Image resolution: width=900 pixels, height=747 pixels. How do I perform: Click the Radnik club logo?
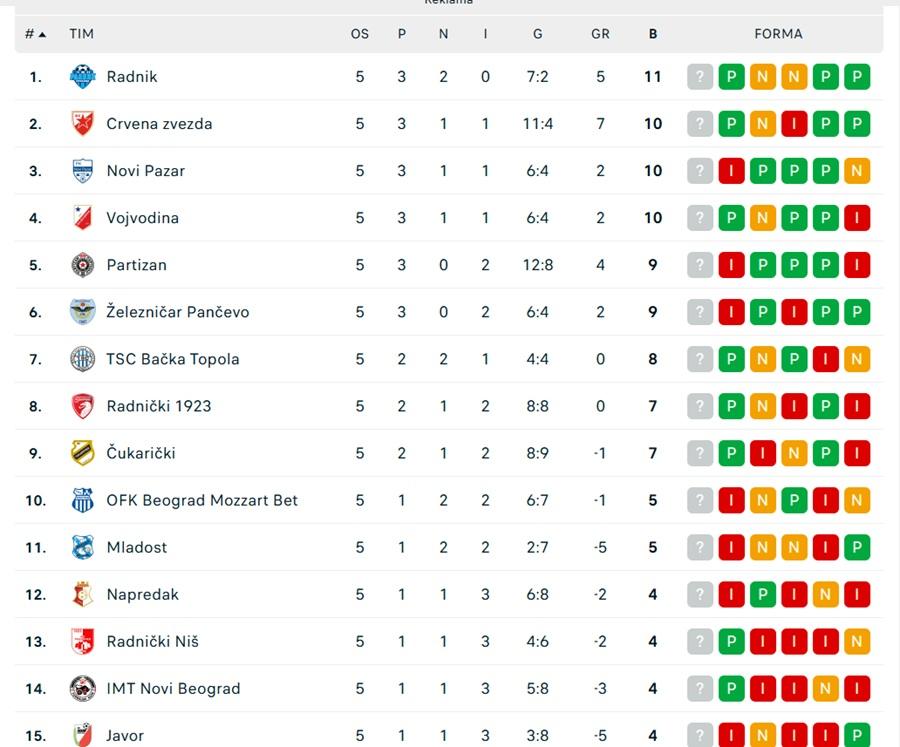point(82,77)
